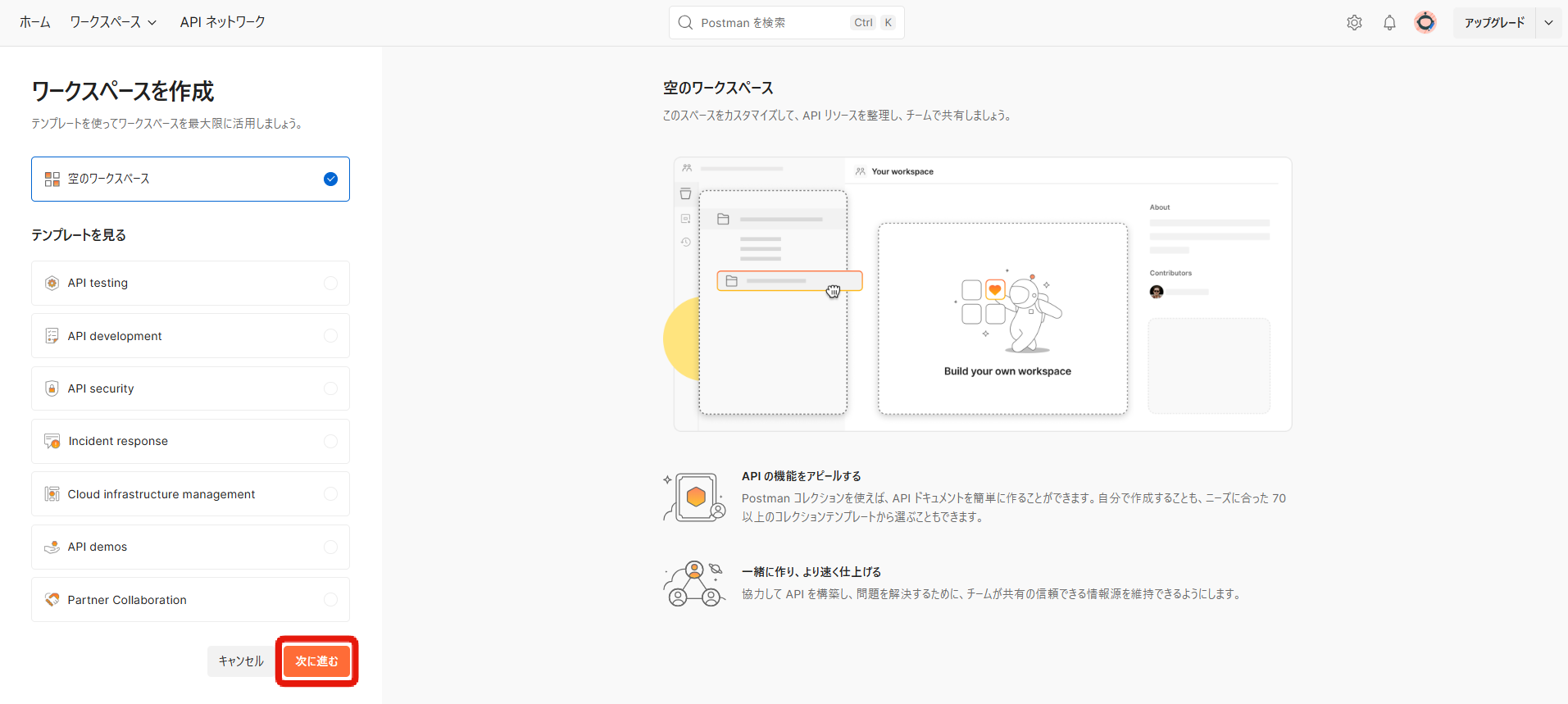1568x704 pixels.
Task: Click the テンプレートを見る section heading
Action: pos(79,235)
